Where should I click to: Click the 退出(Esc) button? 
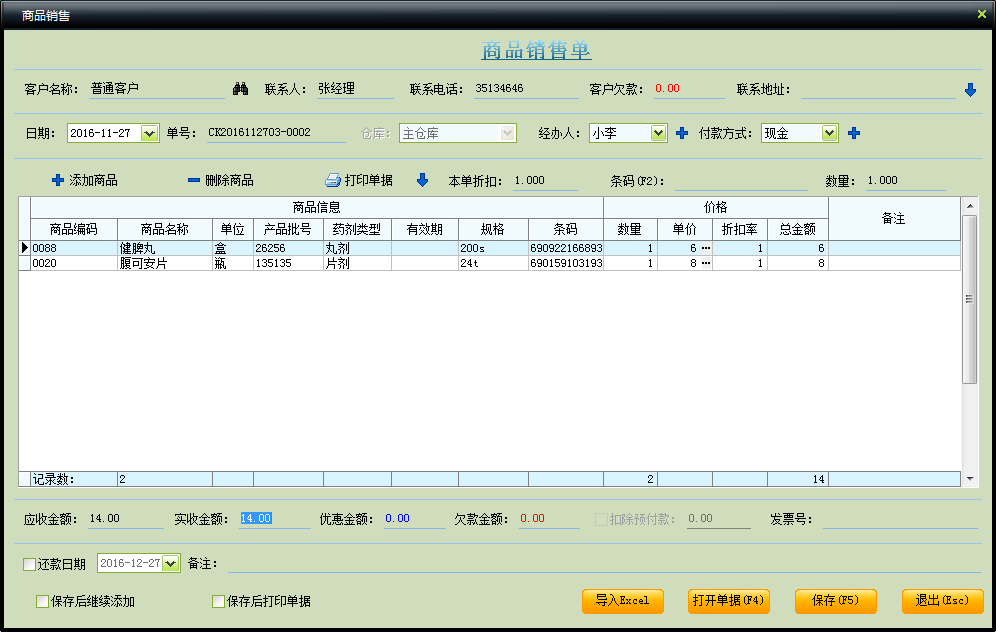(943, 601)
